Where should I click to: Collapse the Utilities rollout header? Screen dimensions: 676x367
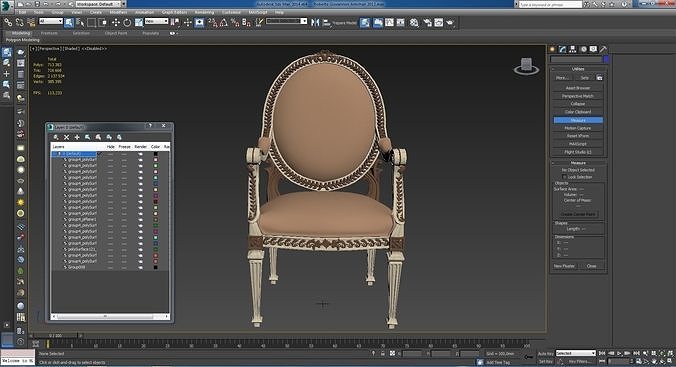[x=578, y=69]
